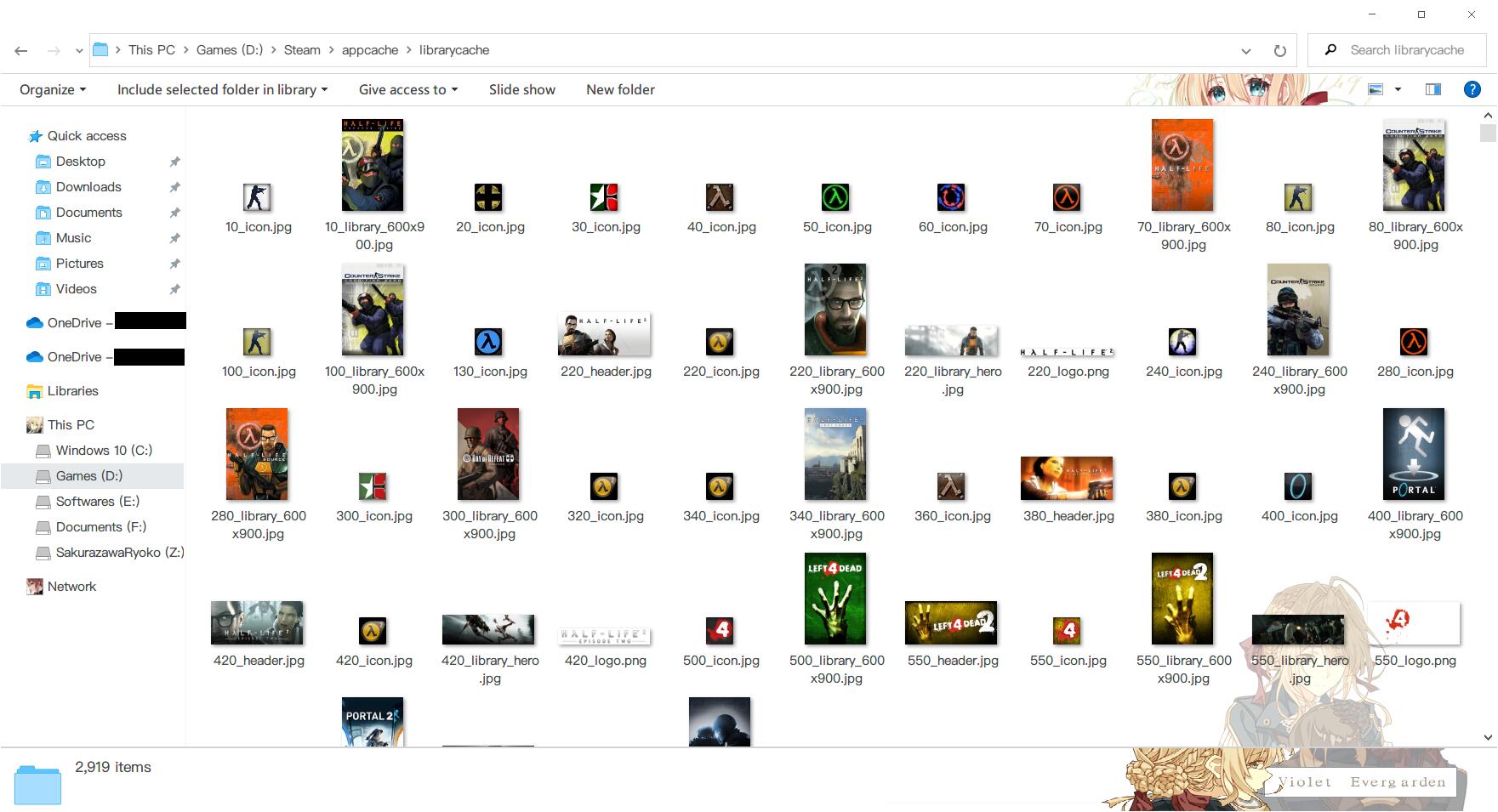Select the 240_icon.jpg file
The image size is (1498, 812).
click(1182, 343)
